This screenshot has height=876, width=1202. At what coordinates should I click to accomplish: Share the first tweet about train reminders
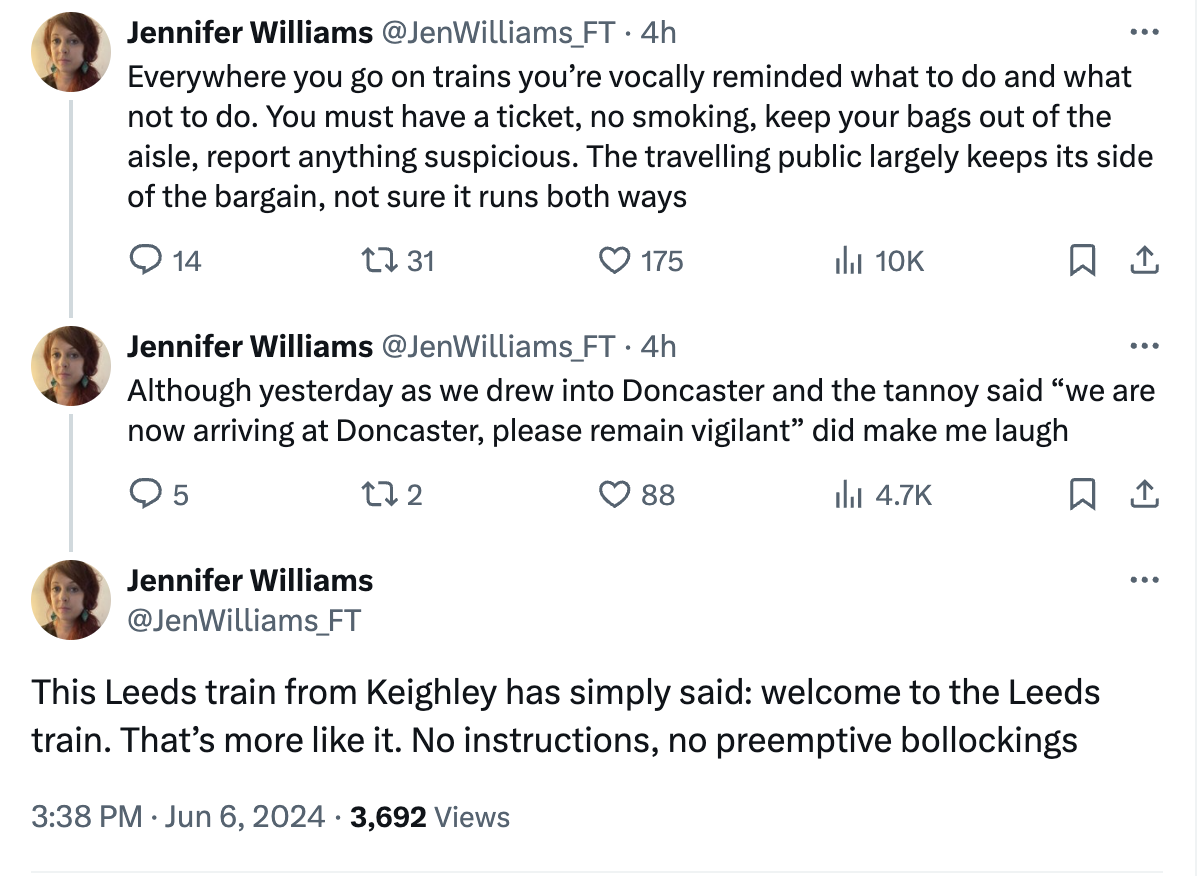(1144, 261)
